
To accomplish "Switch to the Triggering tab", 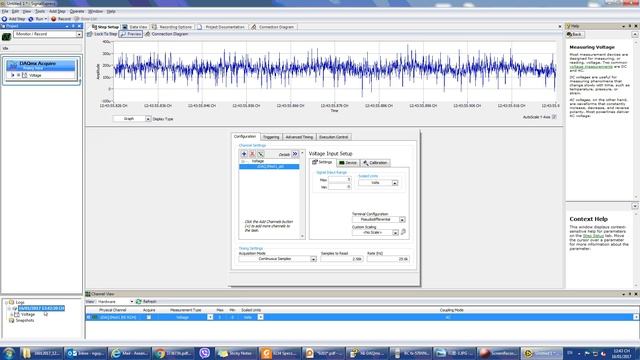I will coord(271,137).
